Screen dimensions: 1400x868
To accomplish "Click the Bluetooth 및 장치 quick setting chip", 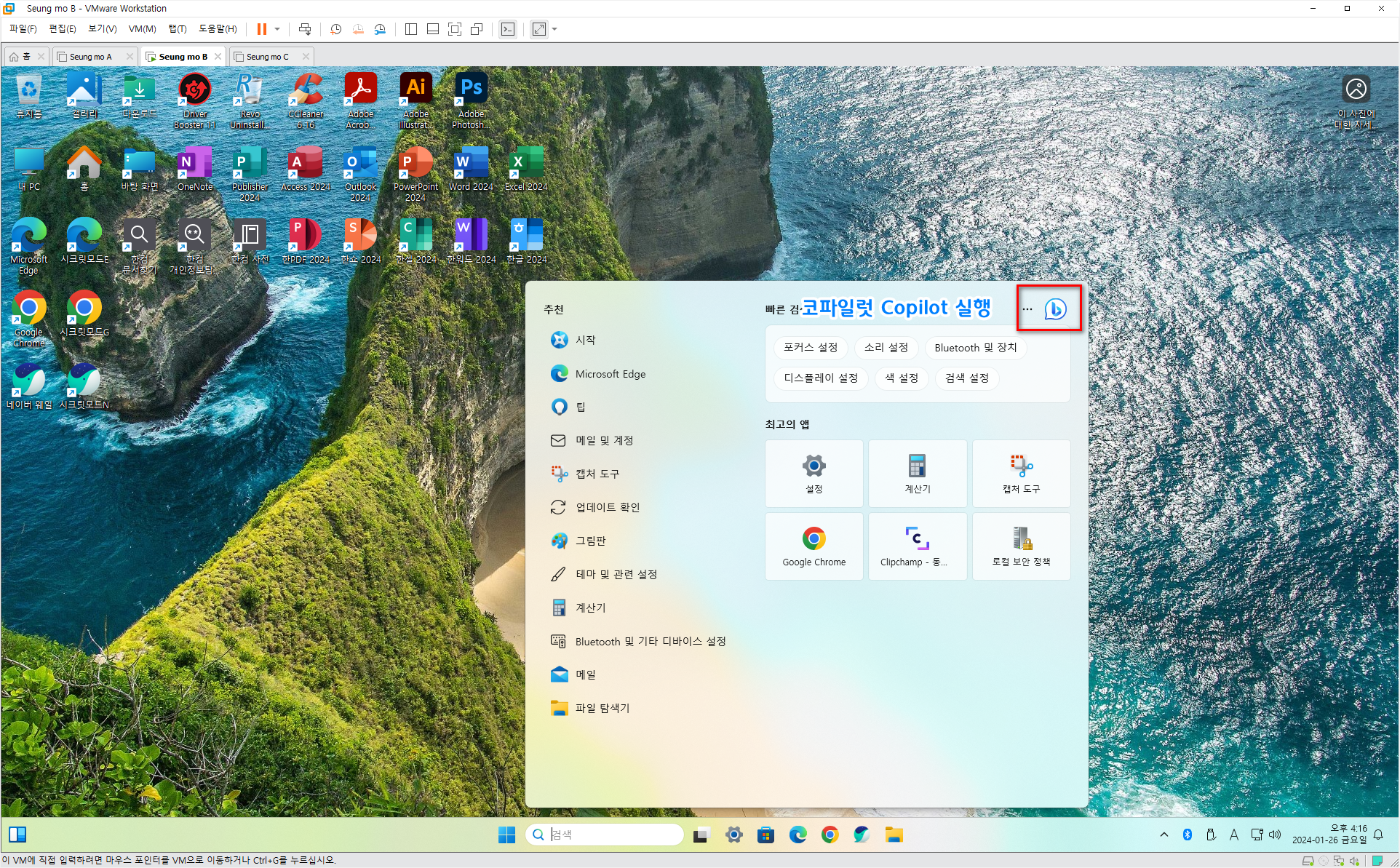I will pyautogui.click(x=975, y=348).
